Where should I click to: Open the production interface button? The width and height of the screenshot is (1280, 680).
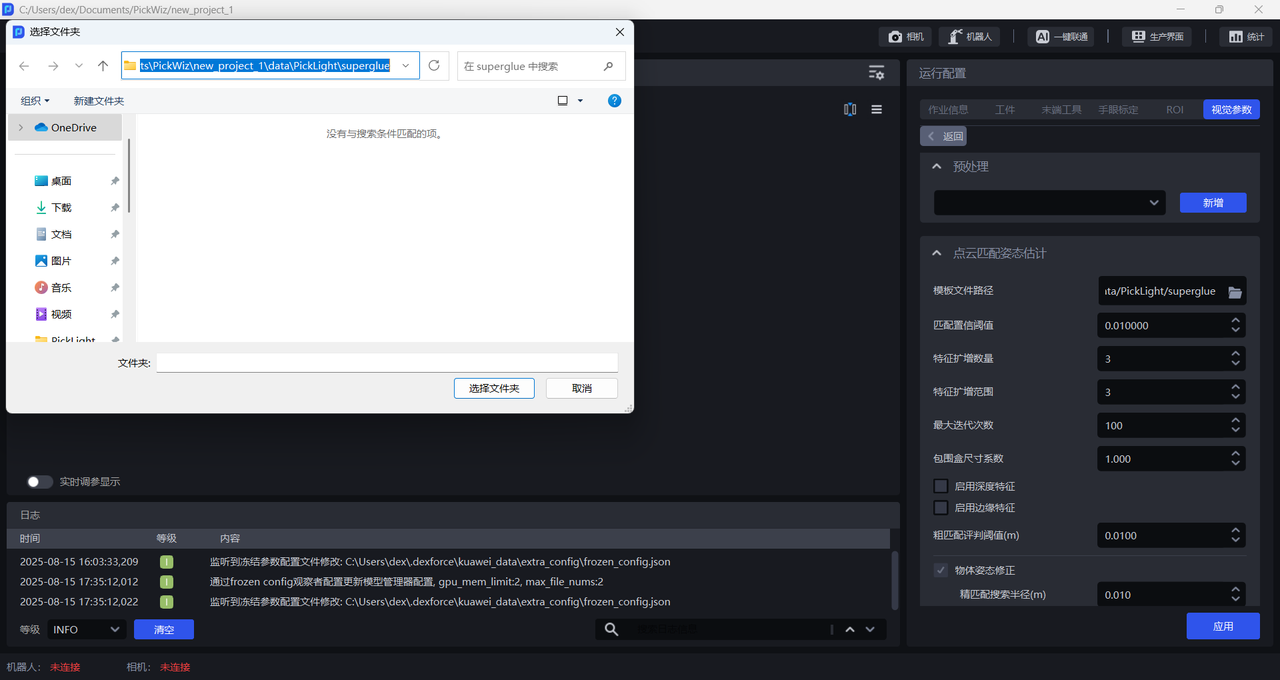(x=1157, y=36)
